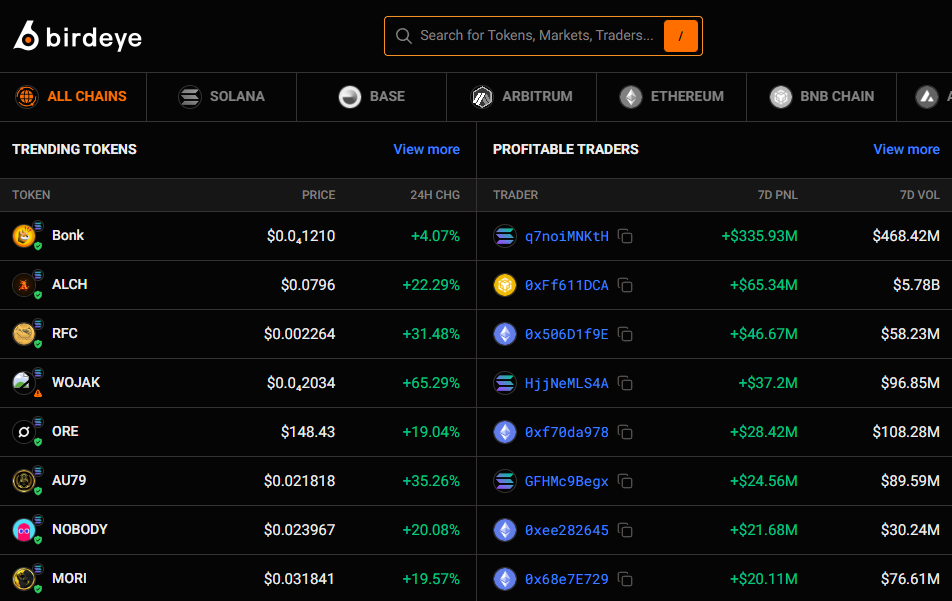Copy the 0xFf611DCA trader address
Screen dimensions: 952x601
[625, 286]
